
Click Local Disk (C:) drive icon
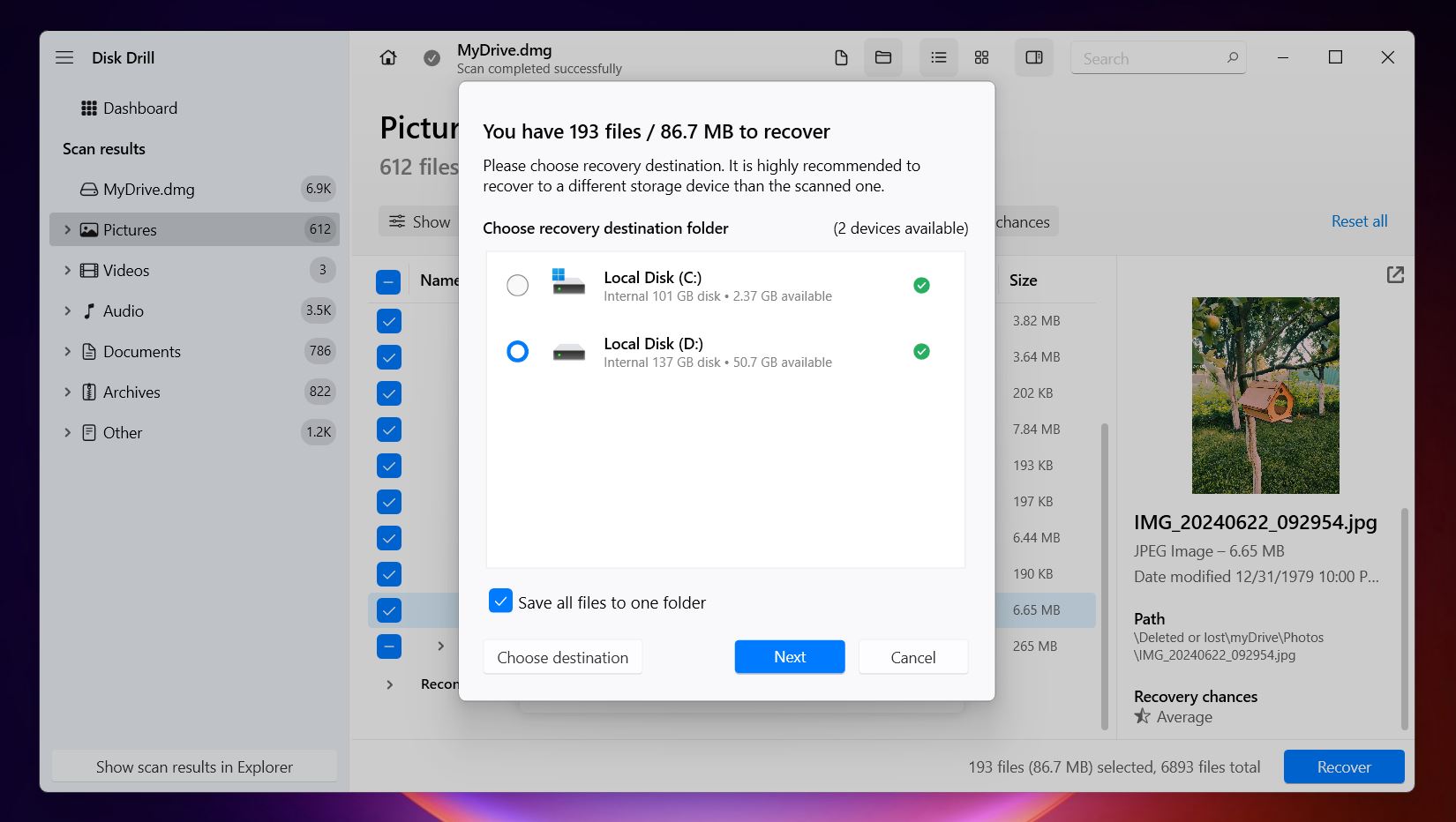569,283
